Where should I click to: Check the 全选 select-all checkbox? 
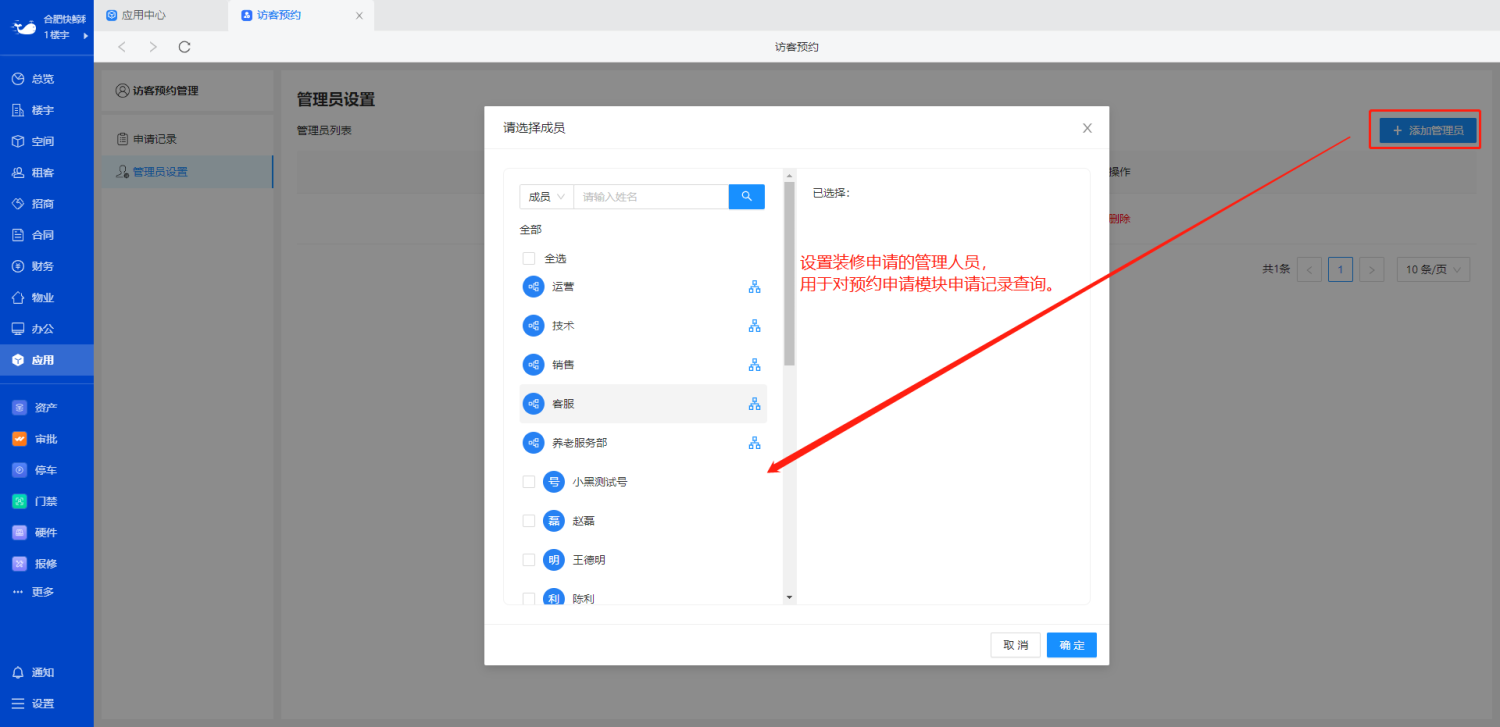529,258
